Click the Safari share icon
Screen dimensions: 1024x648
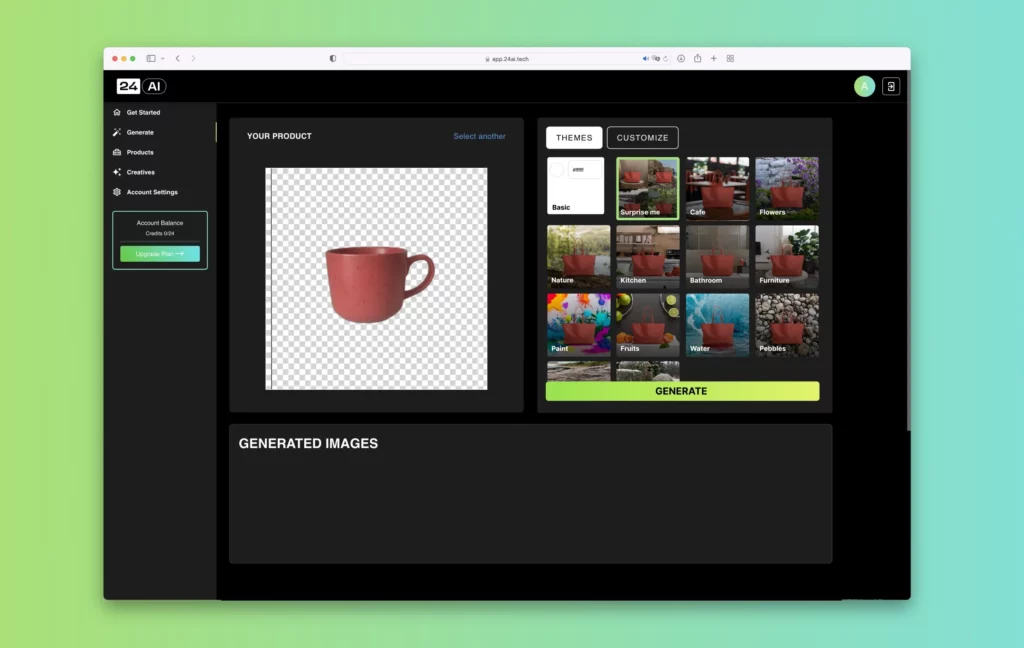[x=697, y=58]
